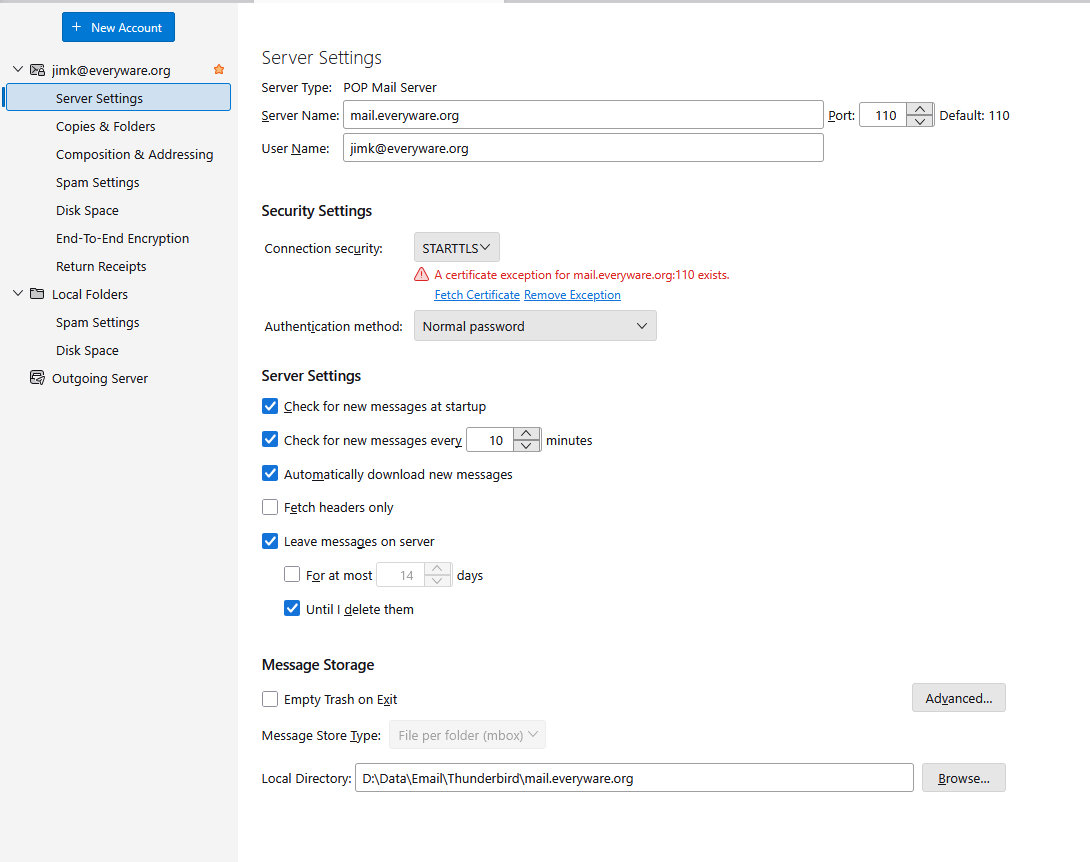Enable Empty Trash on Exit
The image size is (1090, 862).
point(270,699)
